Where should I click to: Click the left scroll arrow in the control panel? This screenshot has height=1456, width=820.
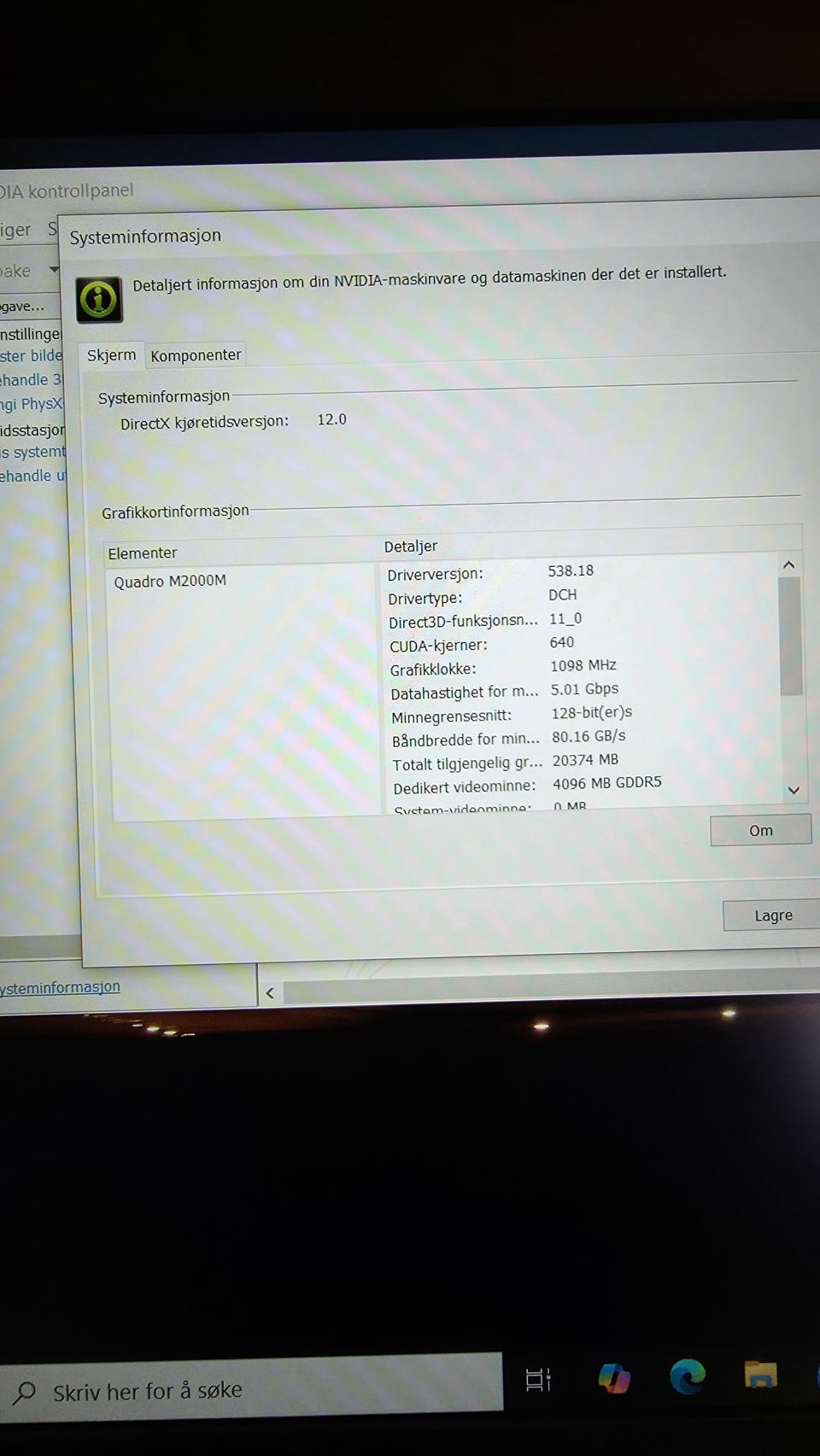coord(270,992)
